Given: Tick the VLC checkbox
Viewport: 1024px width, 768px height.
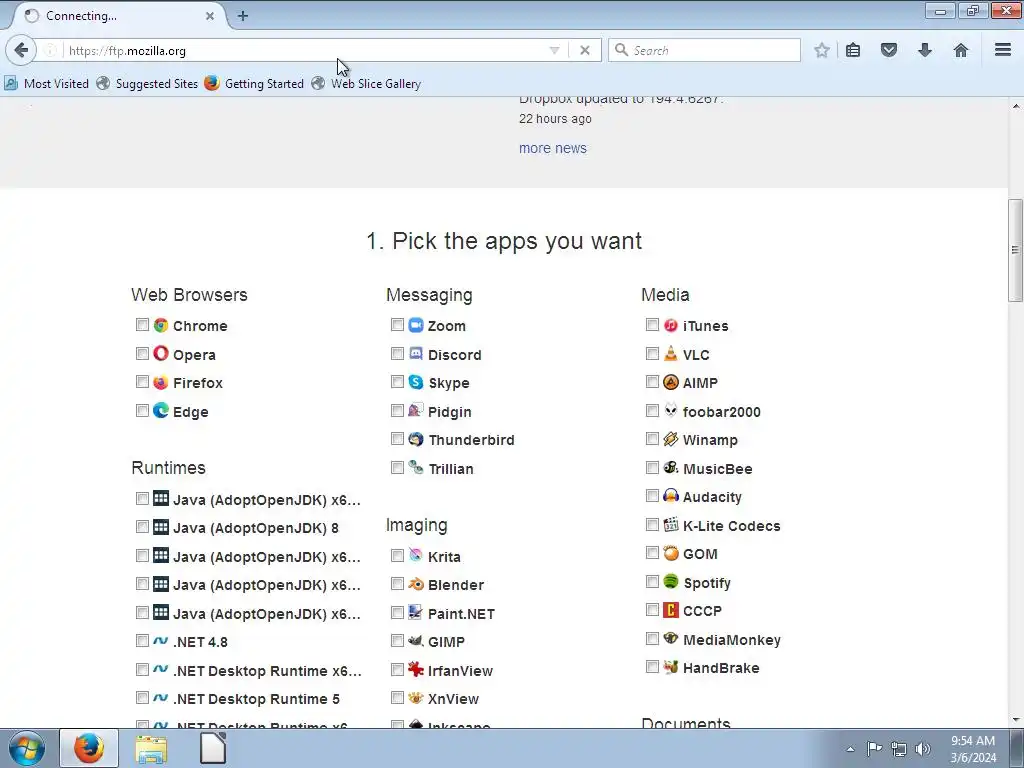Looking at the screenshot, I should [652, 353].
